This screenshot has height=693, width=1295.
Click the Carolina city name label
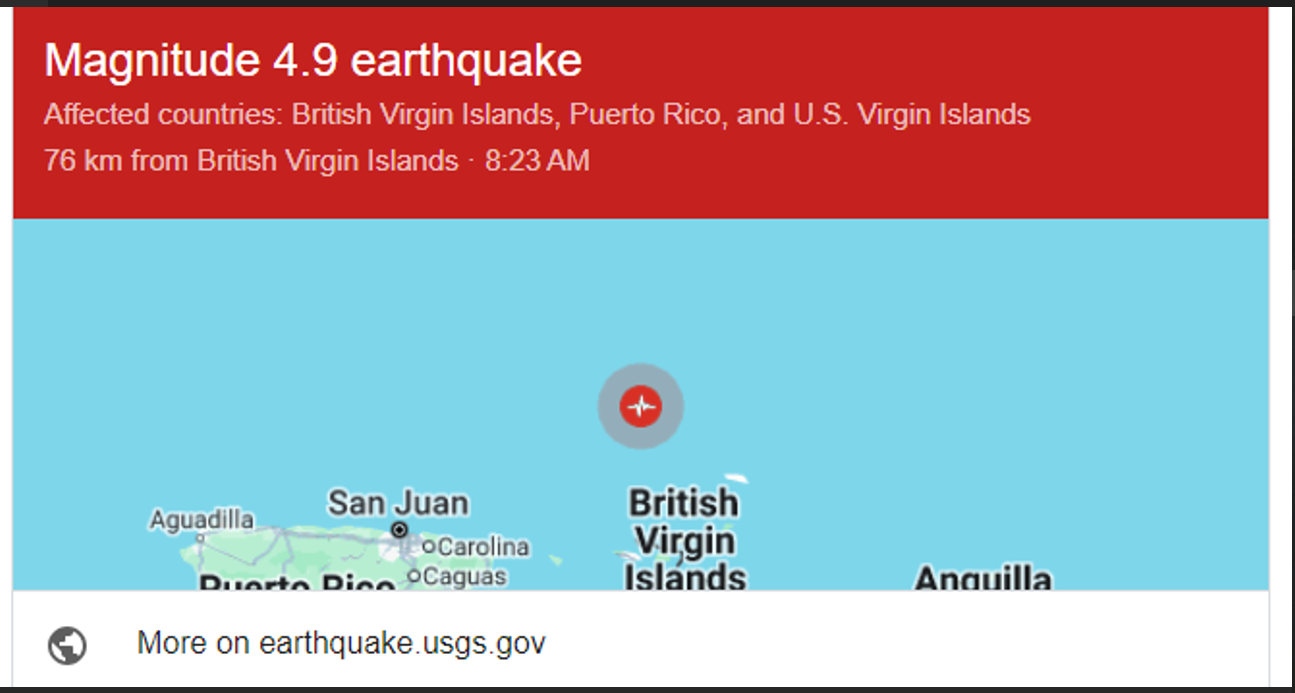pos(483,547)
